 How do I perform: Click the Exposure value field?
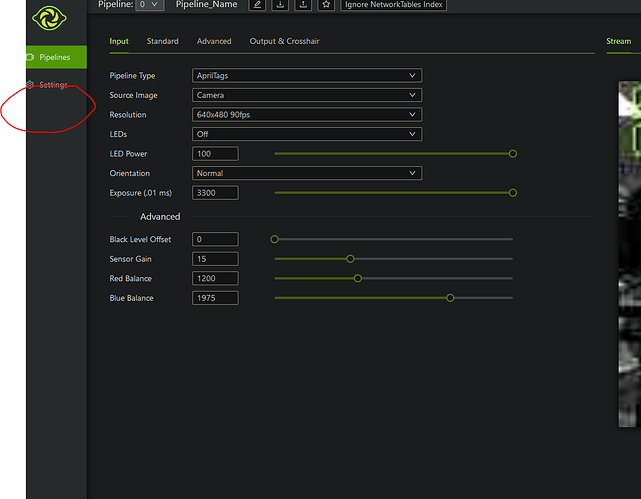pyautogui.click(x=215, y=193)
